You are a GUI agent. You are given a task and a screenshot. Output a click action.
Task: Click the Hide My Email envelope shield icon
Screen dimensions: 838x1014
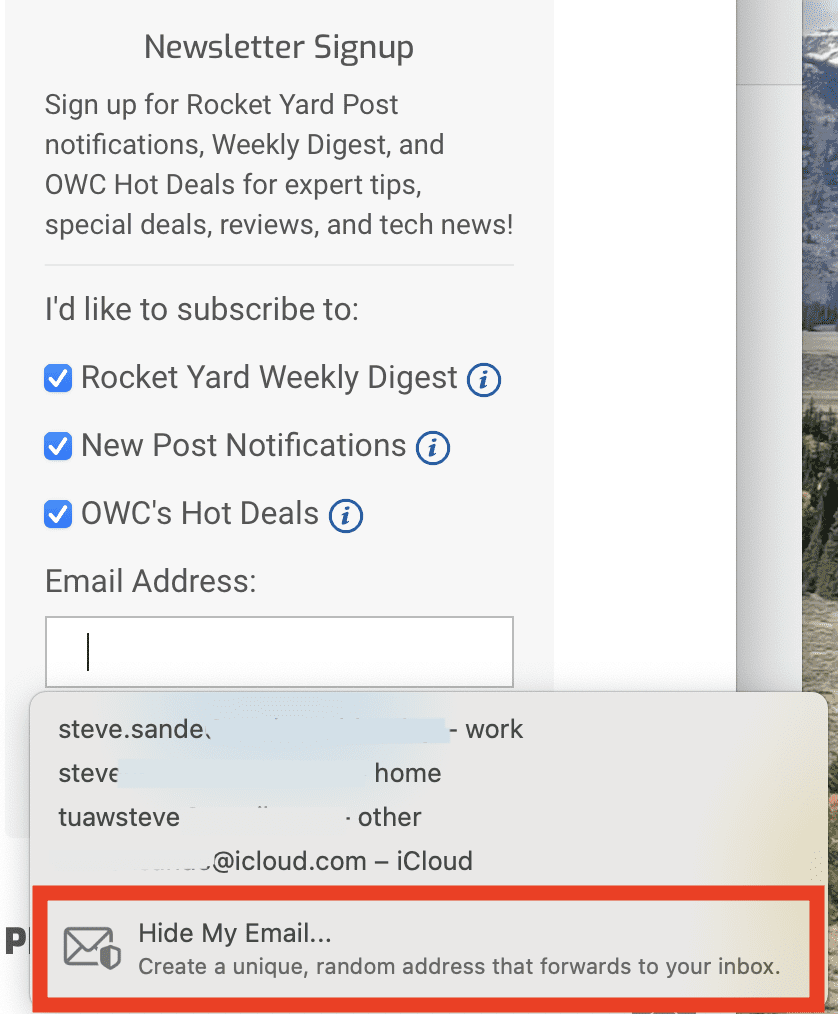[92, 948]
